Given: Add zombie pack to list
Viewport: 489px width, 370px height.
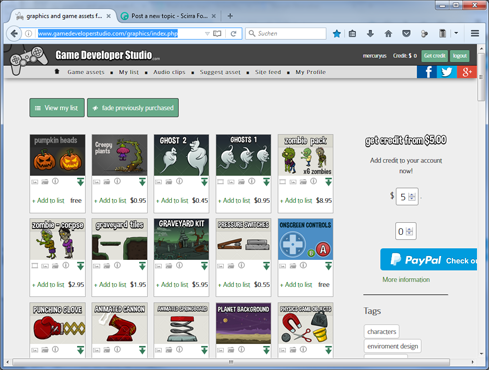Looking at the screenshot, I should tap(296, 200).
